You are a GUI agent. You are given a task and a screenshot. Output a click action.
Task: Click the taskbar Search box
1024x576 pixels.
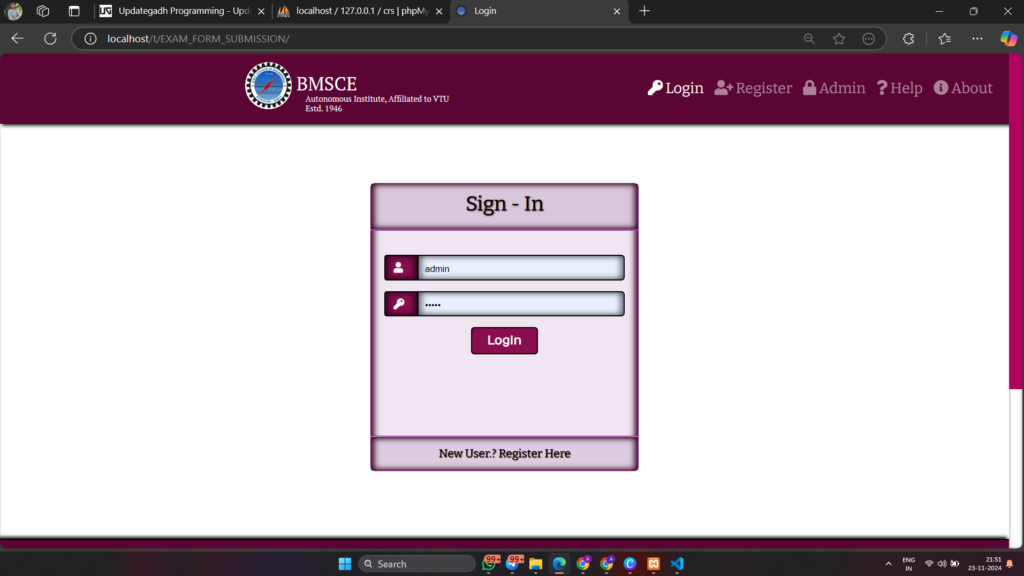[x=417, y=564]
